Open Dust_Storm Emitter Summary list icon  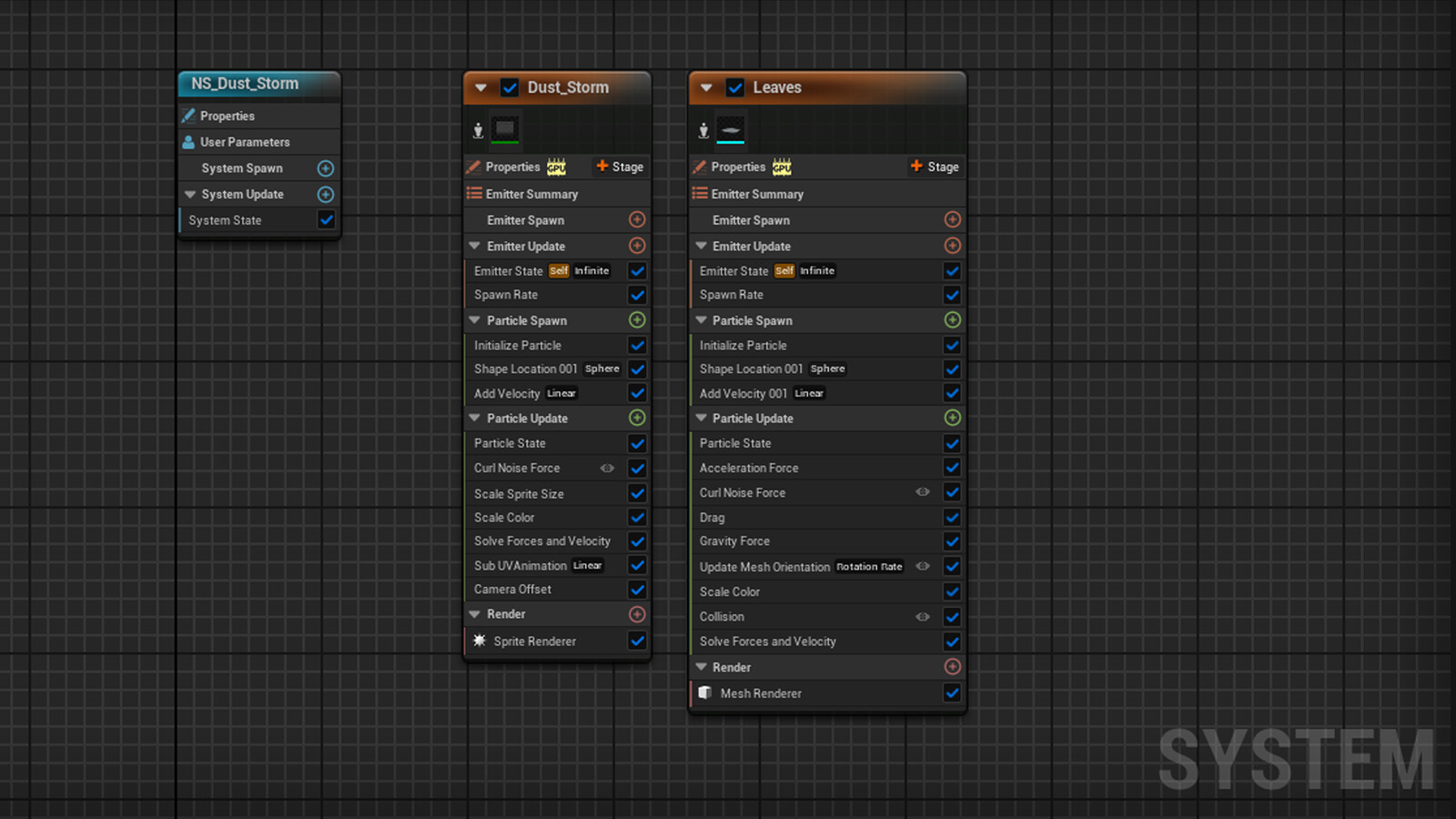click(x=474, y=193)
